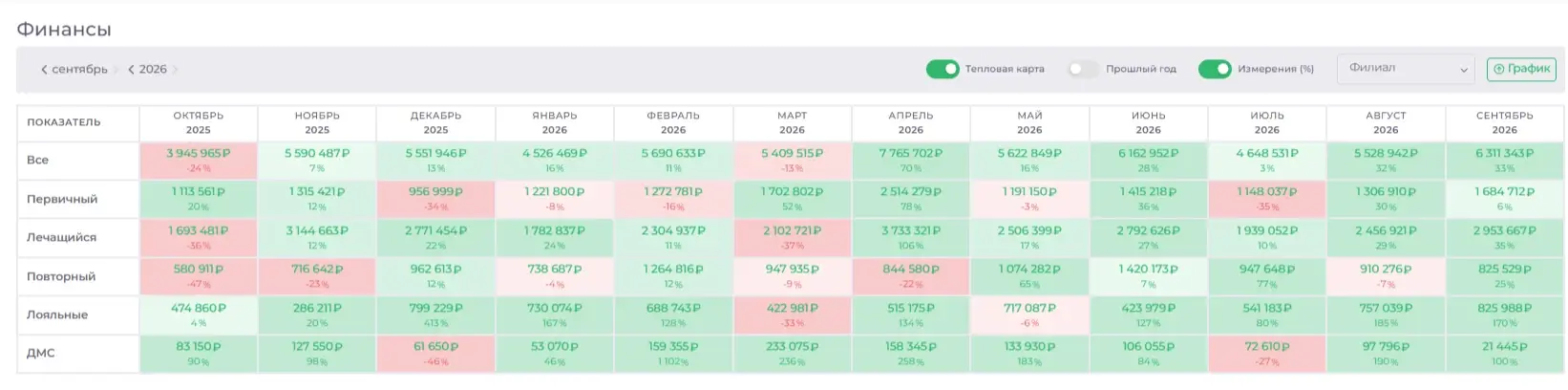Click the cell with 580 911 ₽
This screenshot has height=390, width=1568.
199,276
